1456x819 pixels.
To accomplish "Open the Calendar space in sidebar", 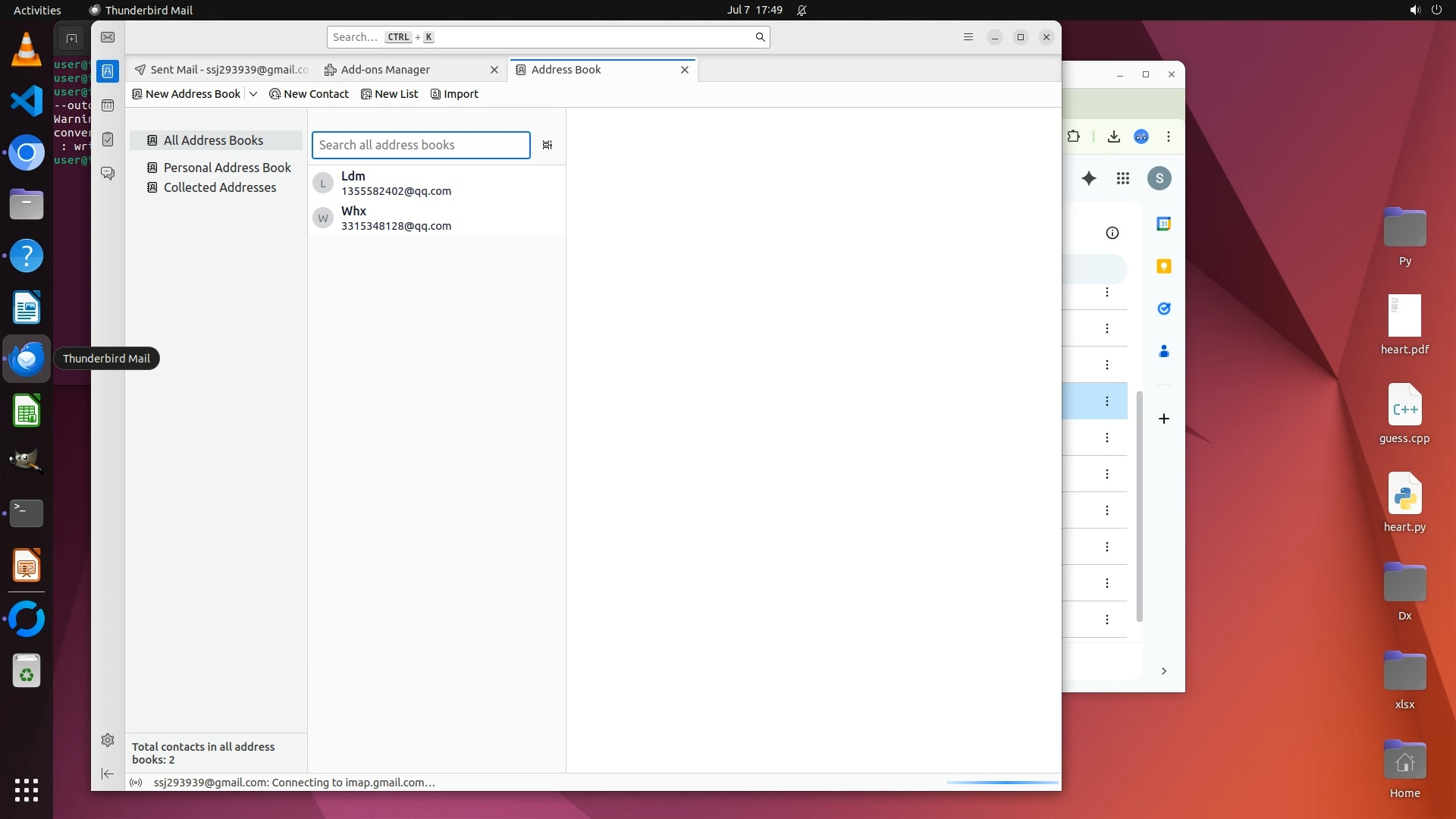I will coord(108,105).
